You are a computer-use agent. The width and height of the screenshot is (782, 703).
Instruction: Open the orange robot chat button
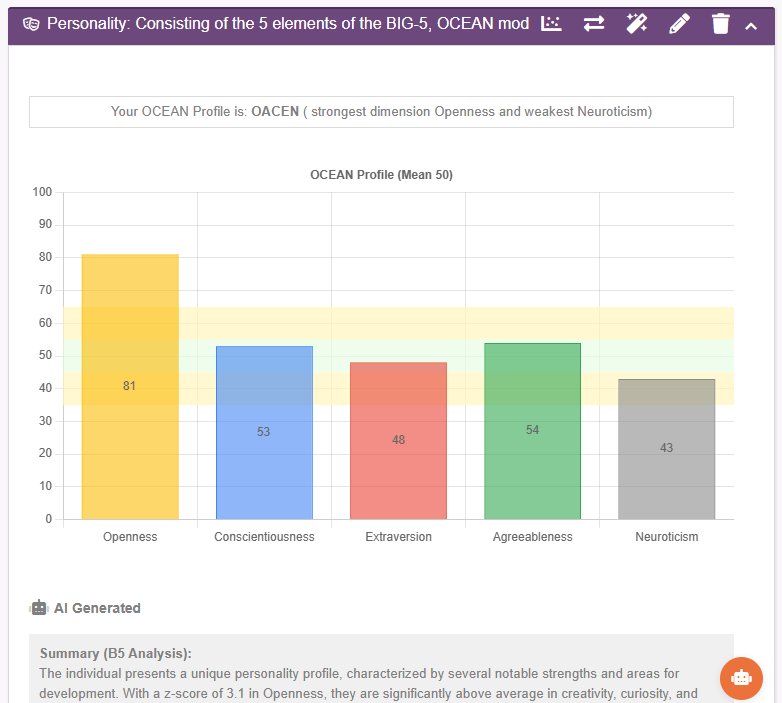(741, 678)
